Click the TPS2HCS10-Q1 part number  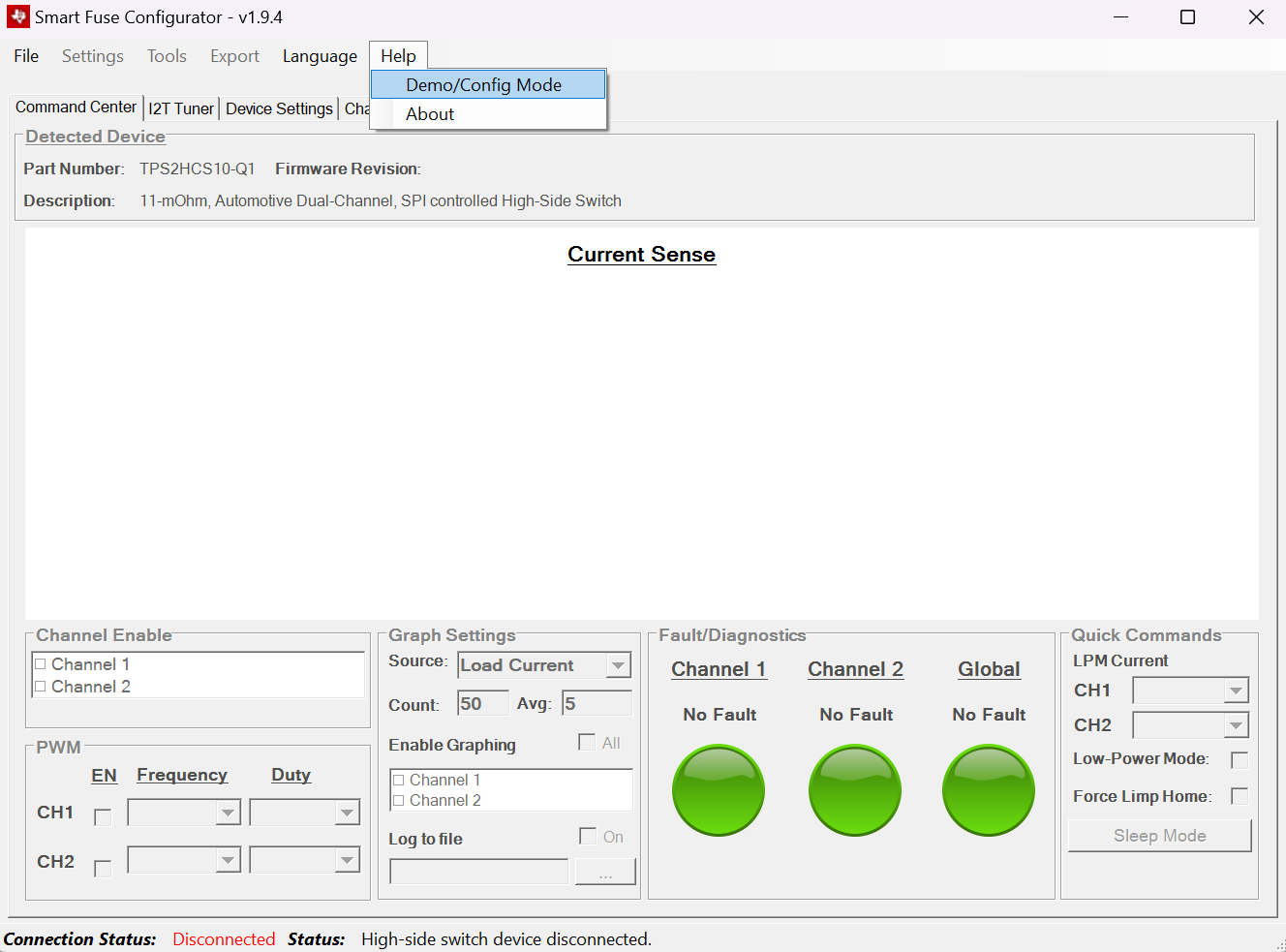[198, 169]
